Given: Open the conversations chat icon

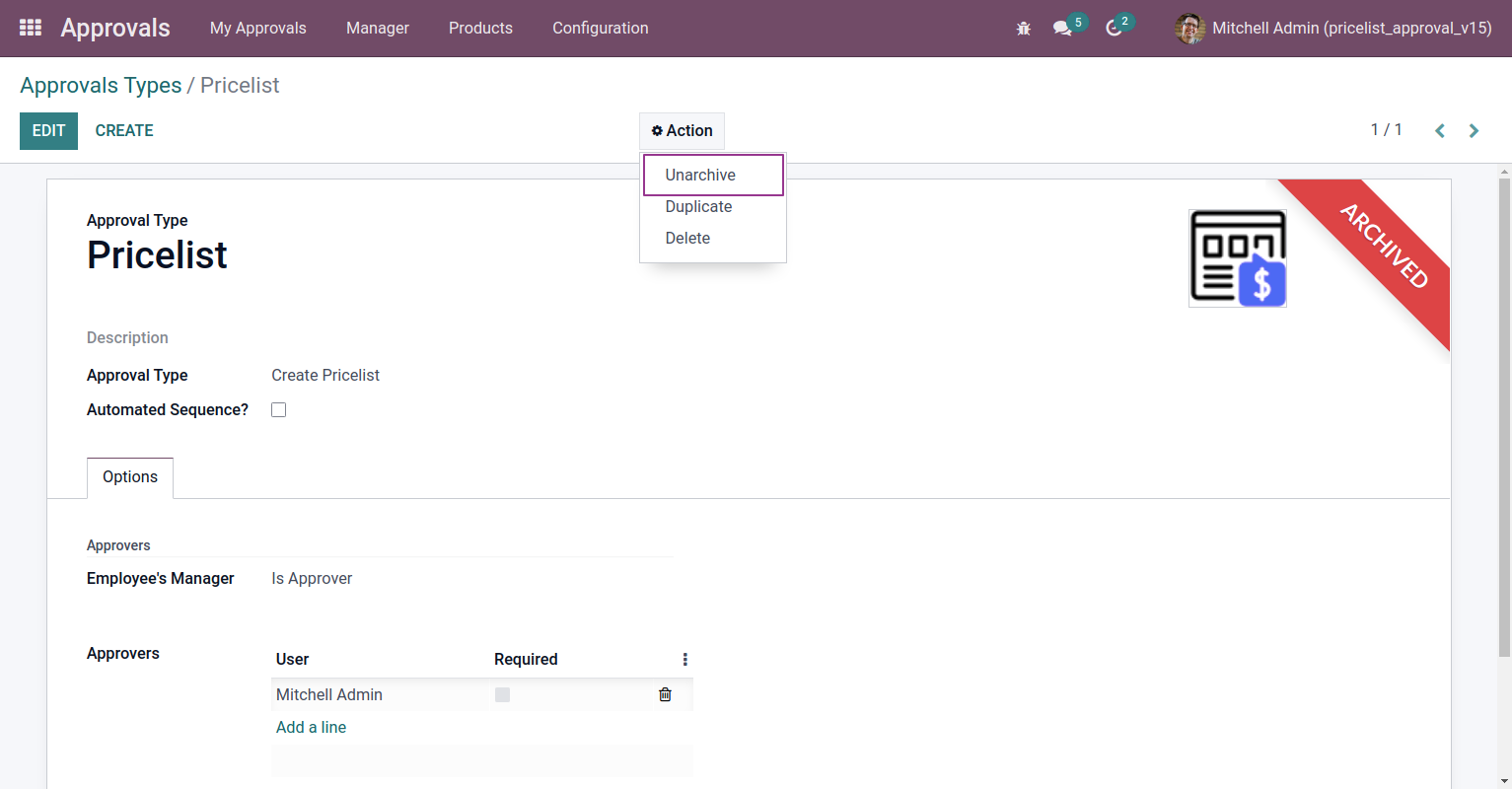Looking at the screenshot, I should point(1062,29).
